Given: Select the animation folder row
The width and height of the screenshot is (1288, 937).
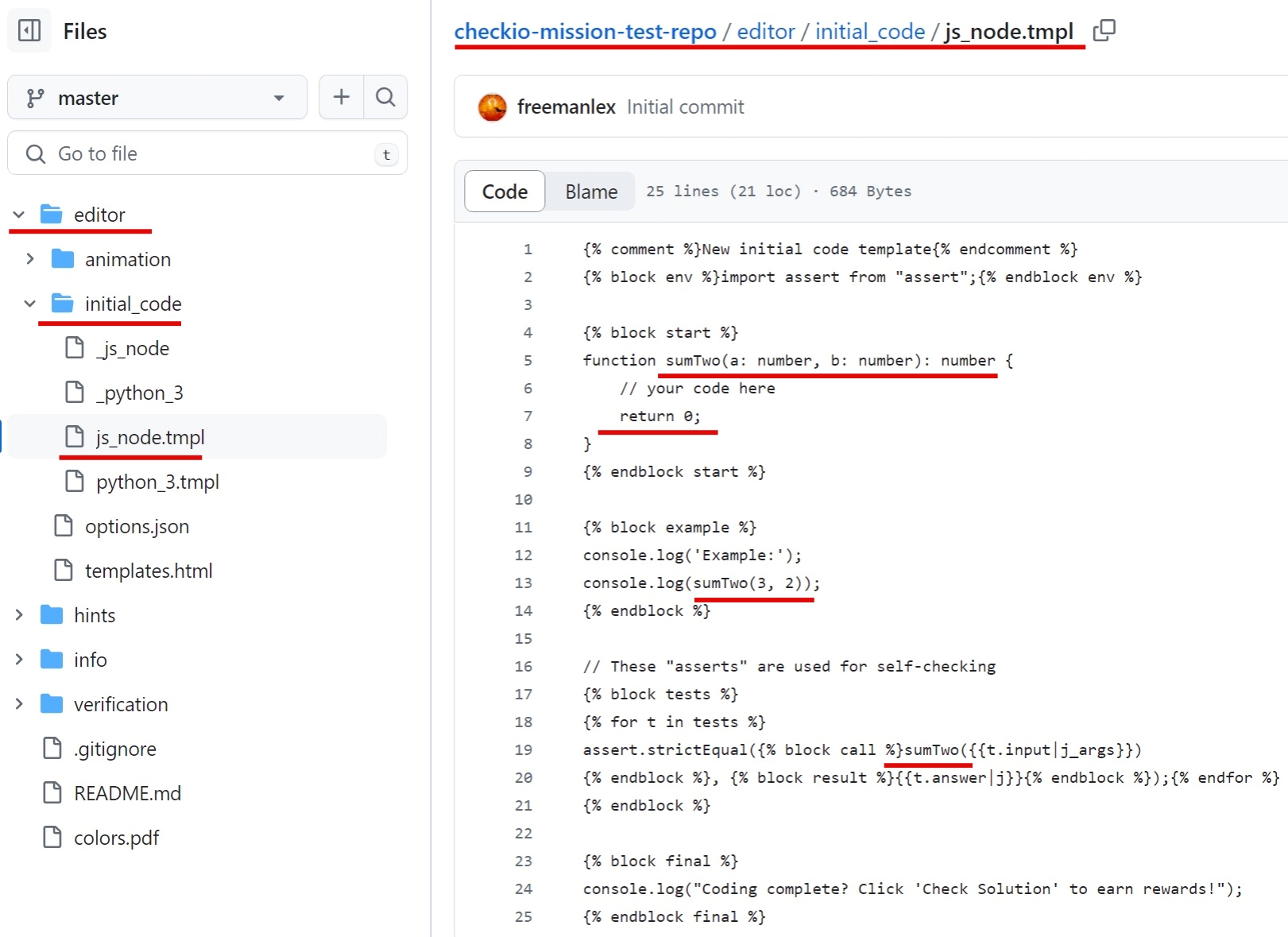Looking at the screenshot, I should (127, 259).
